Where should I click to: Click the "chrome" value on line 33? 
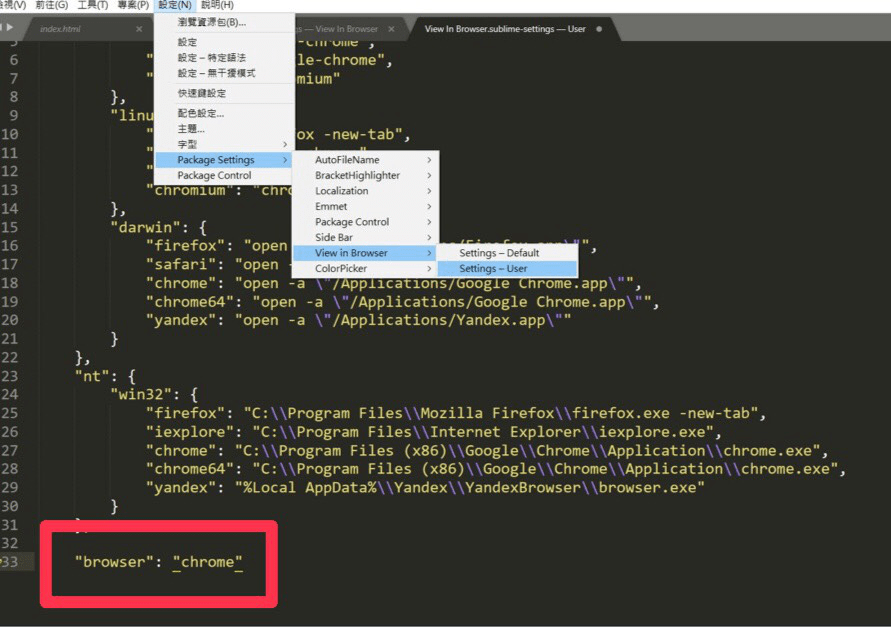pyautogui.click(x=207, y=562)
